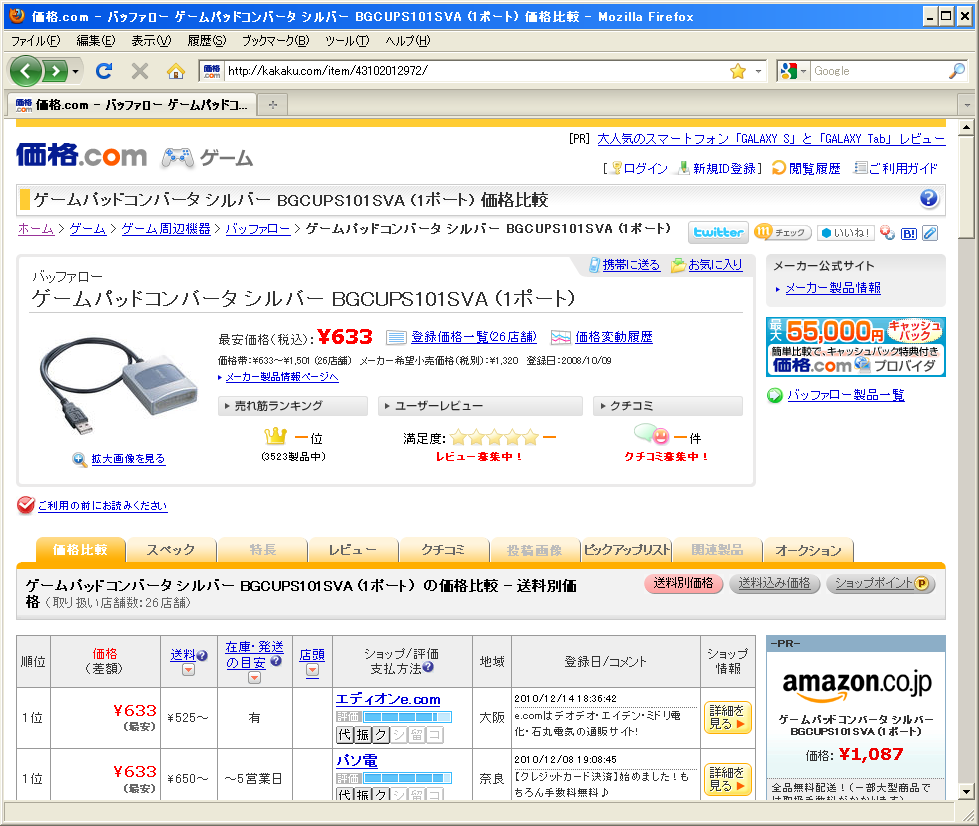Open a new tab with plus button
The image size is (979, 826).
point(272,105)
